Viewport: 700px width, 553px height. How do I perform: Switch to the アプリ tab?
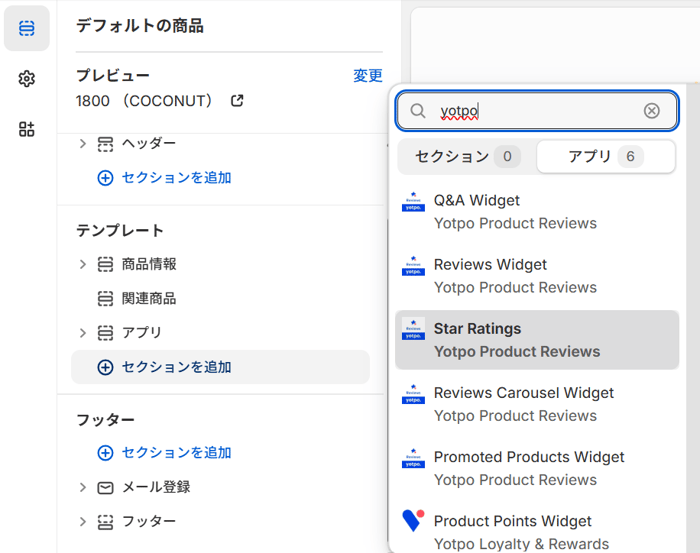click(606, 157)
